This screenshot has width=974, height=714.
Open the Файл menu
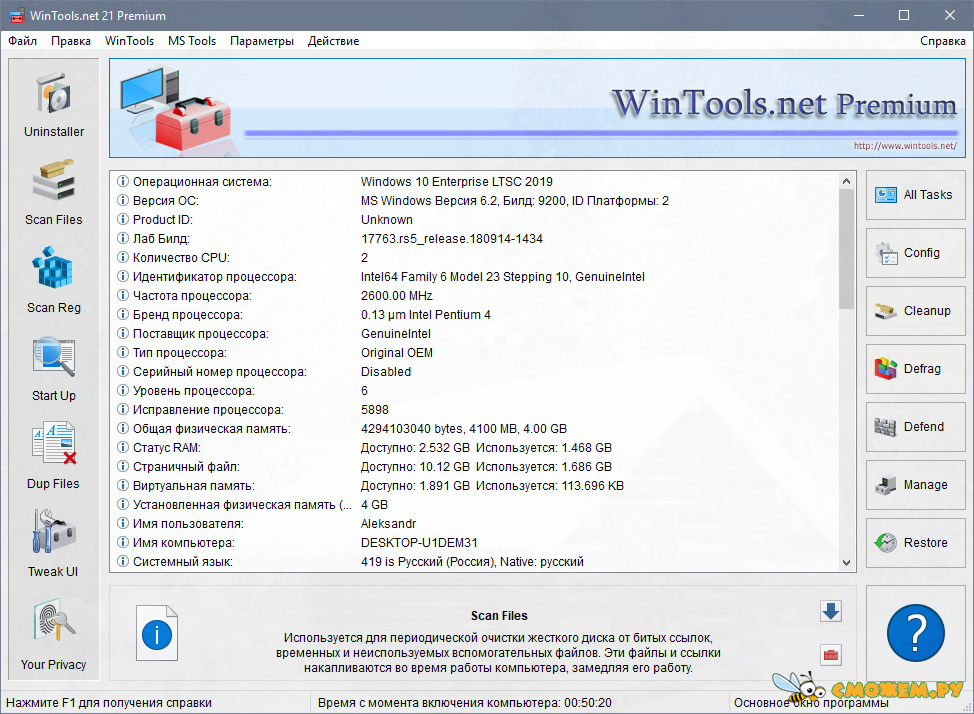pos(22,41)
